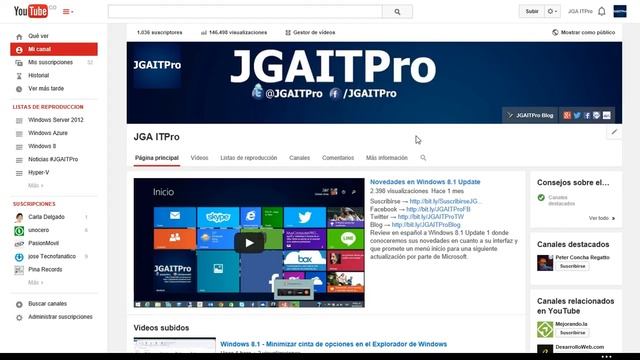The width and height of the screenshot is (640, 360).
Task: Open Gestor de vídeos
Action: pyautogui.click(x=310, y=33)
